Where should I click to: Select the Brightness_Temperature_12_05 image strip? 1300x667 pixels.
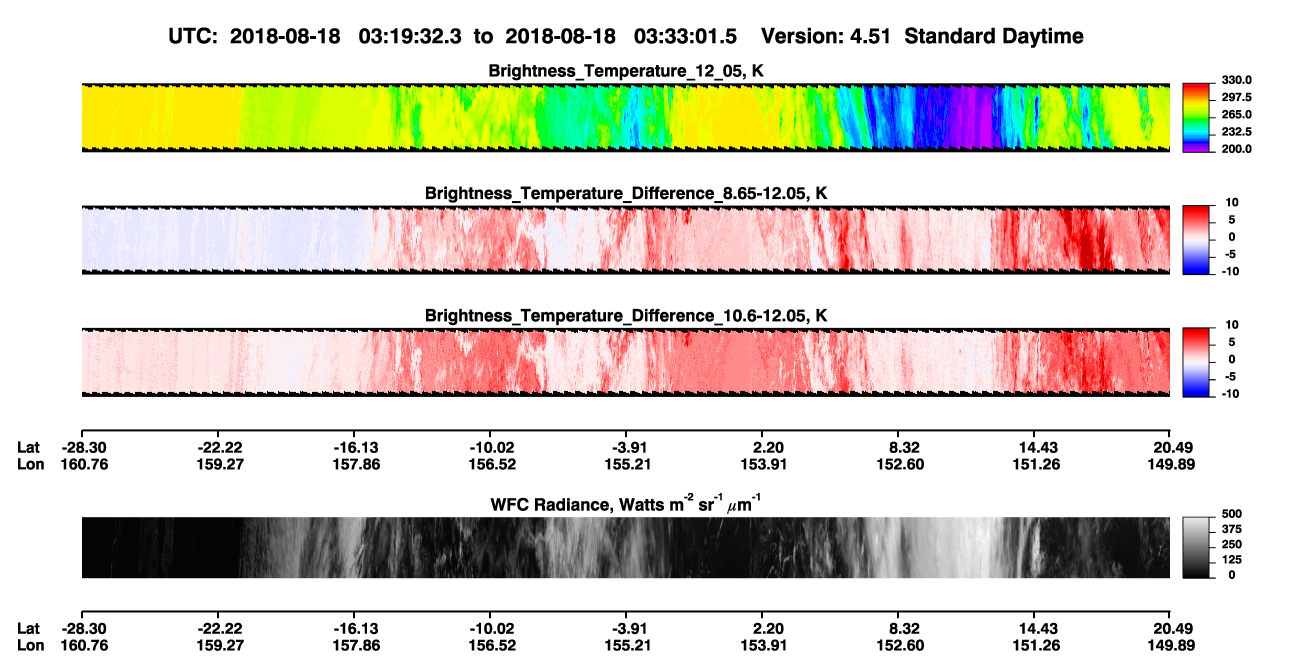coord(625,117)
